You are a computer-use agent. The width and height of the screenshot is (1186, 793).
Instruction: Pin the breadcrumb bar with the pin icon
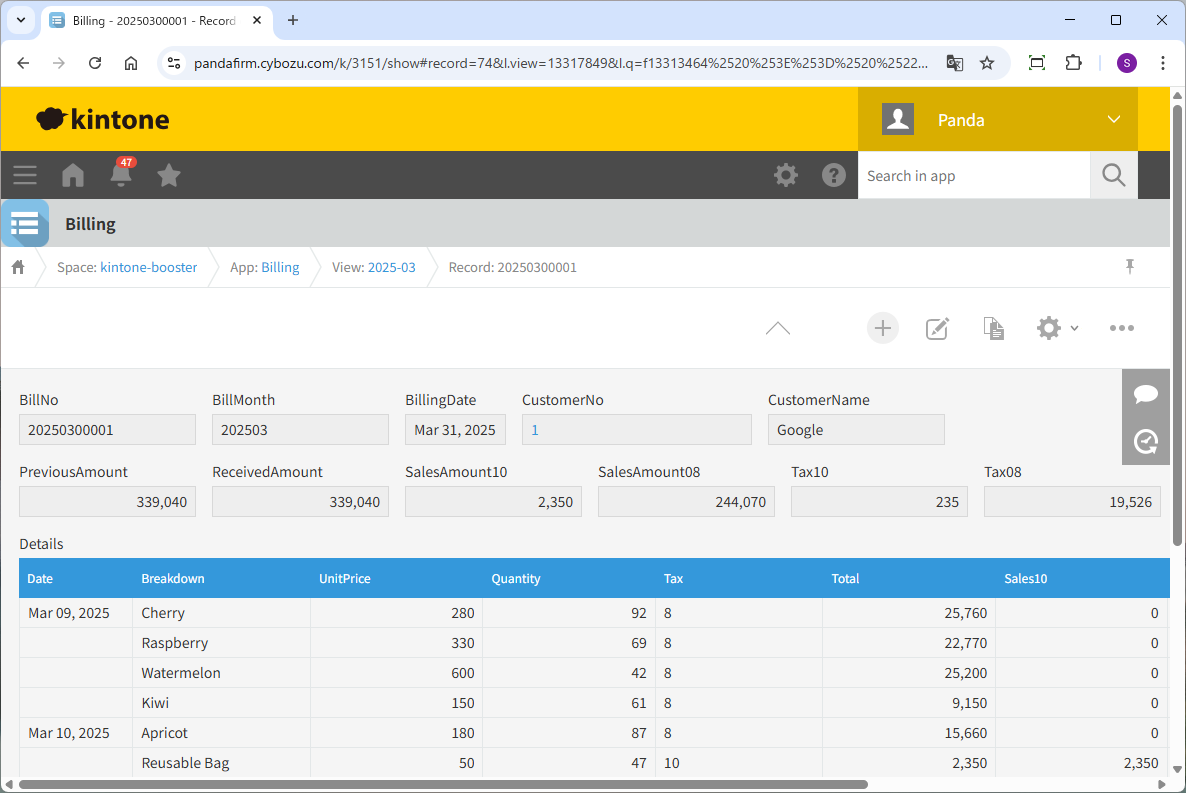click(1130, 266)
